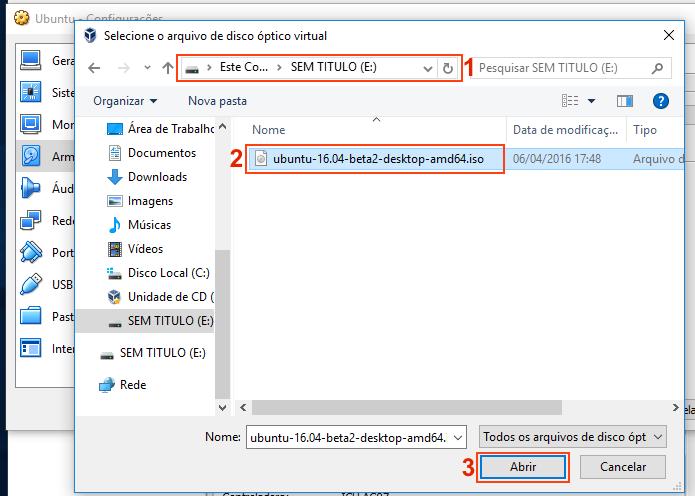This screenshot has width=695, height=496.
Task: Sort by Nome column header
Action: 269,130
